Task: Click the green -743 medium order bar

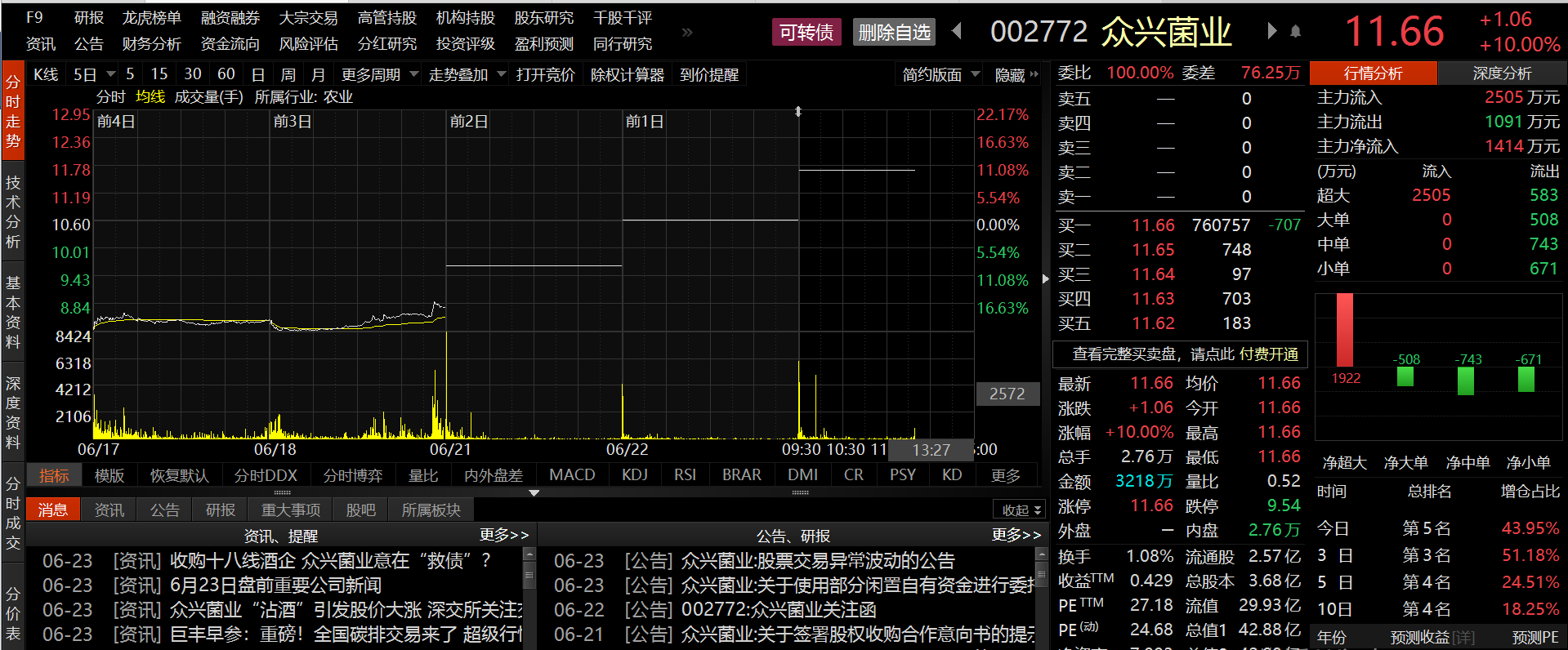Action: click(x=1466, y=381)
